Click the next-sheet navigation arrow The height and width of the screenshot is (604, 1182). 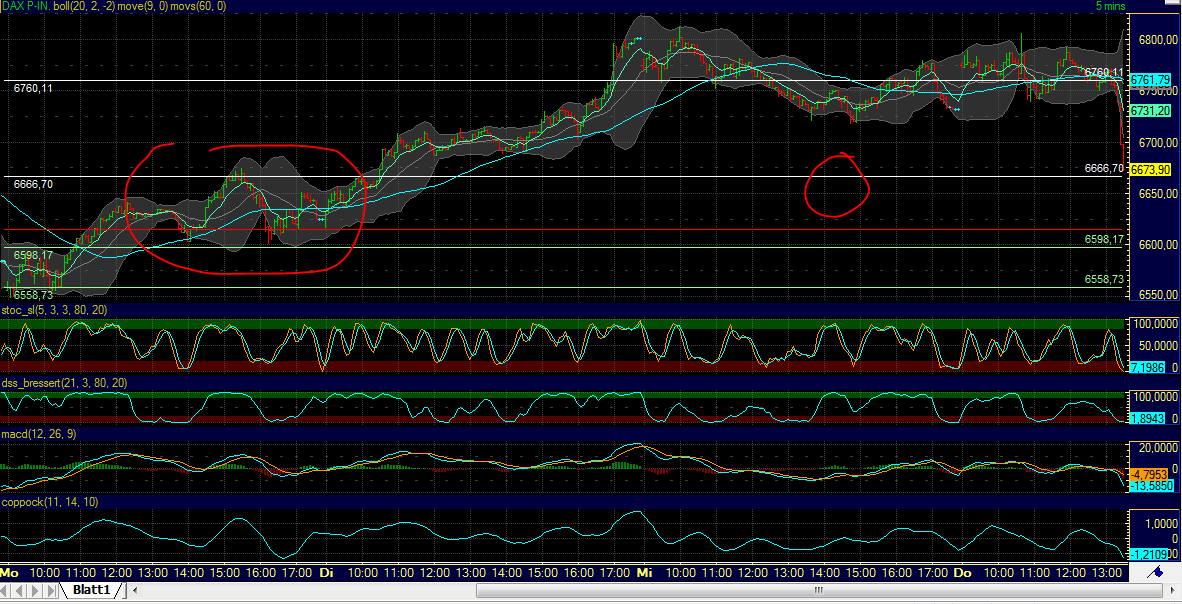click(34, 590)
